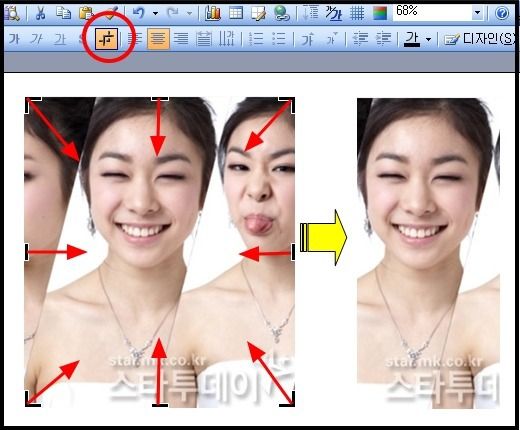Image resolution: width=520 pixels, height=430 pixels.
Task: Select the Crop tool button
Action: click(107, 39)
